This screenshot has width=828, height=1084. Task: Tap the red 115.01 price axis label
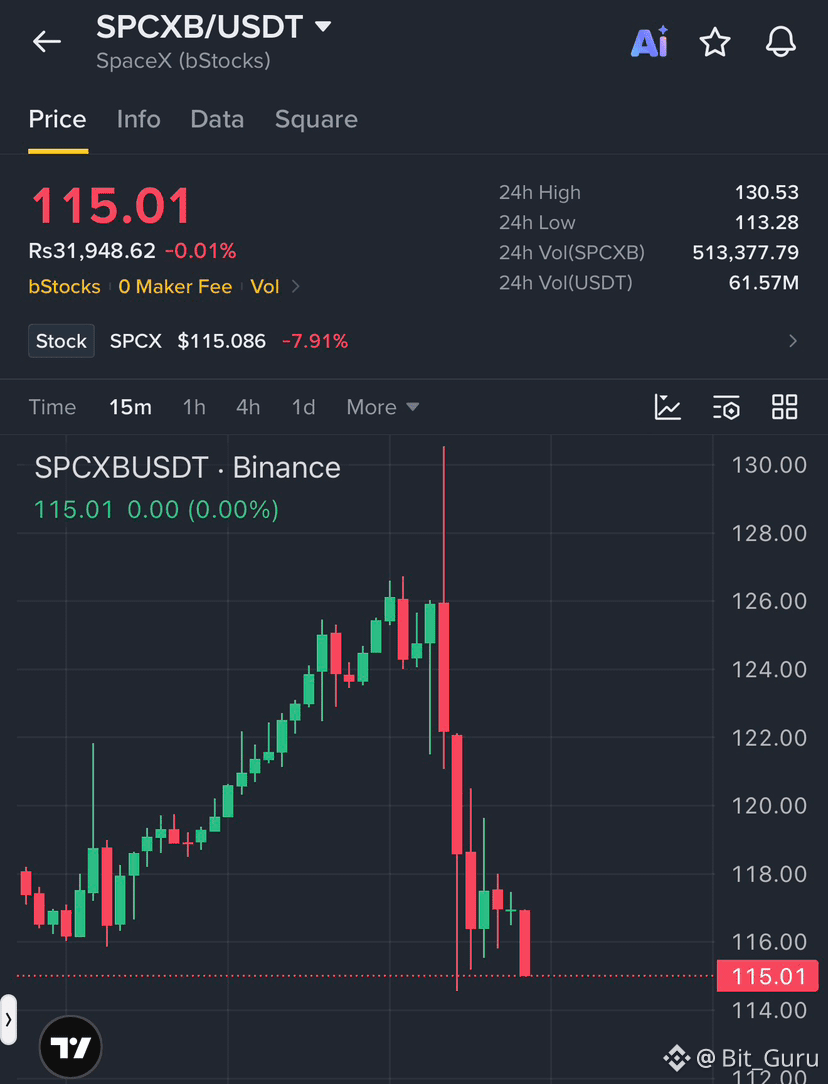(x=767, y=976)
